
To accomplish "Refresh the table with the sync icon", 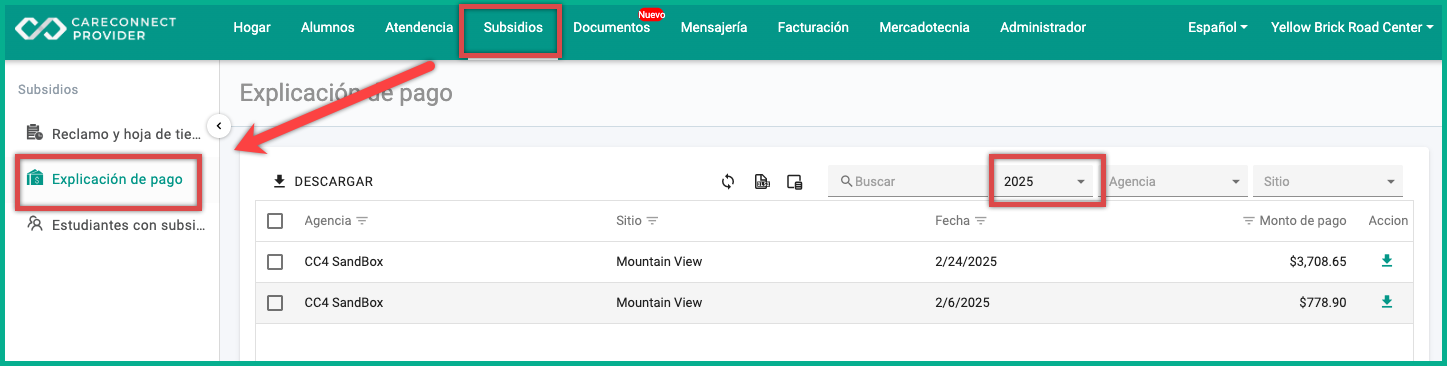I will 728,181.
